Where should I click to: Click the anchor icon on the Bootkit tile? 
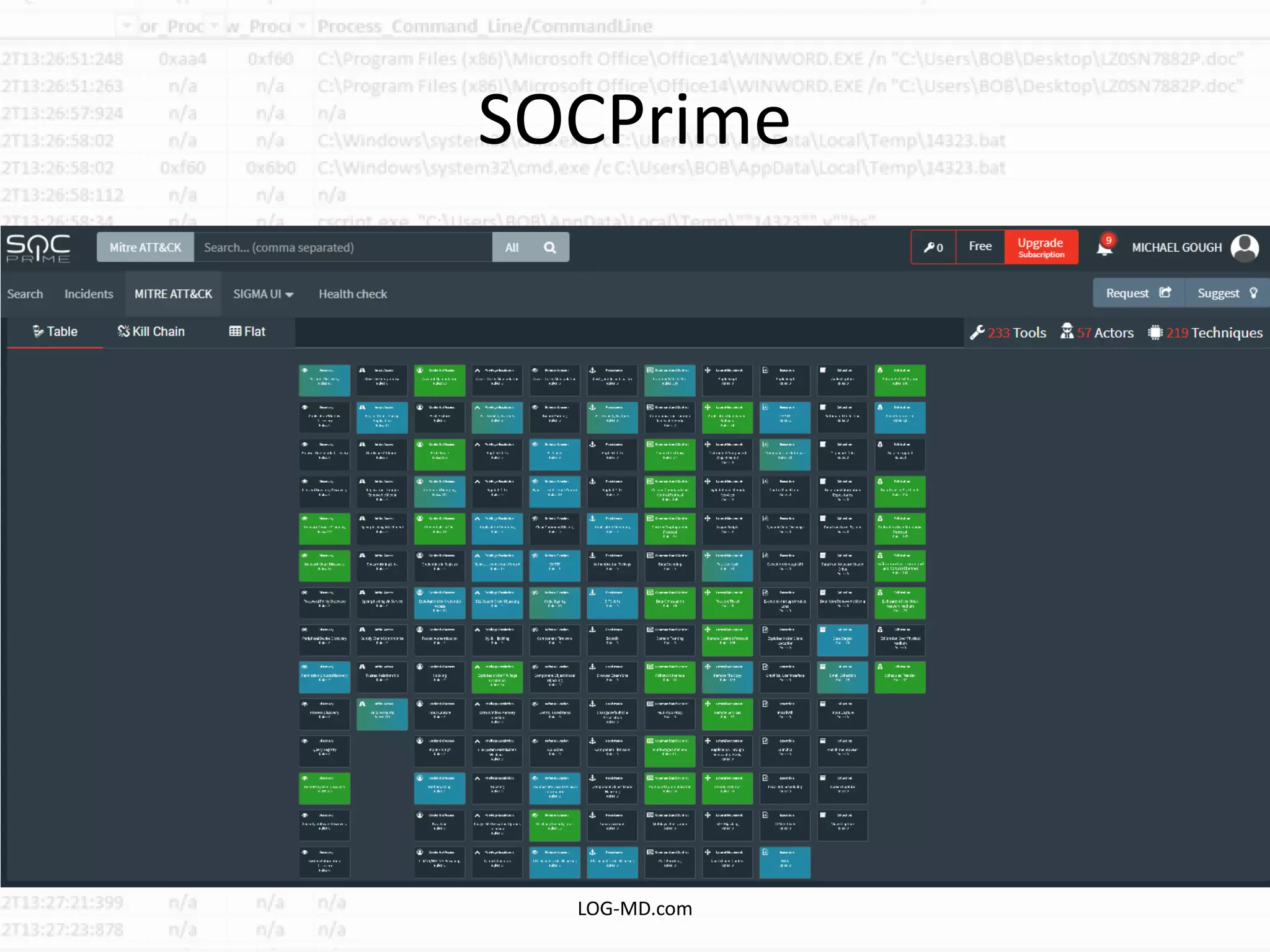pyautogui.click(x=593, y=630)
